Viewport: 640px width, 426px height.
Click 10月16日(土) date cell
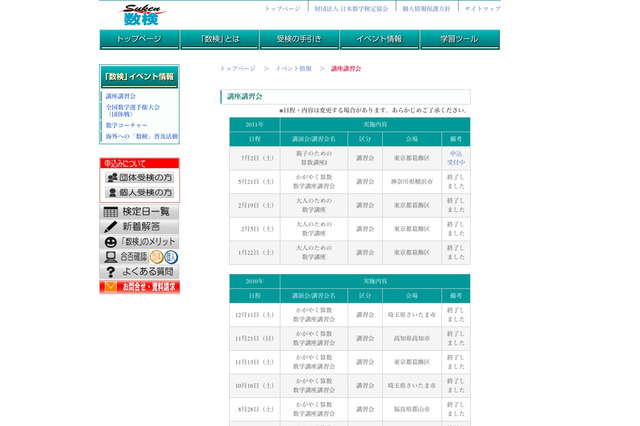click(255, 386)
